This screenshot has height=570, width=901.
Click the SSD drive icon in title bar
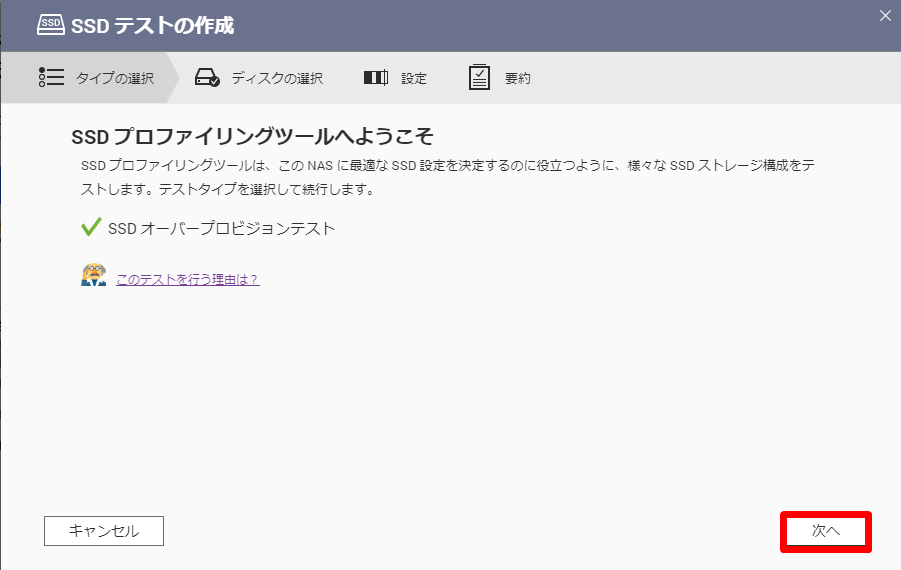(x=51, y=25)
